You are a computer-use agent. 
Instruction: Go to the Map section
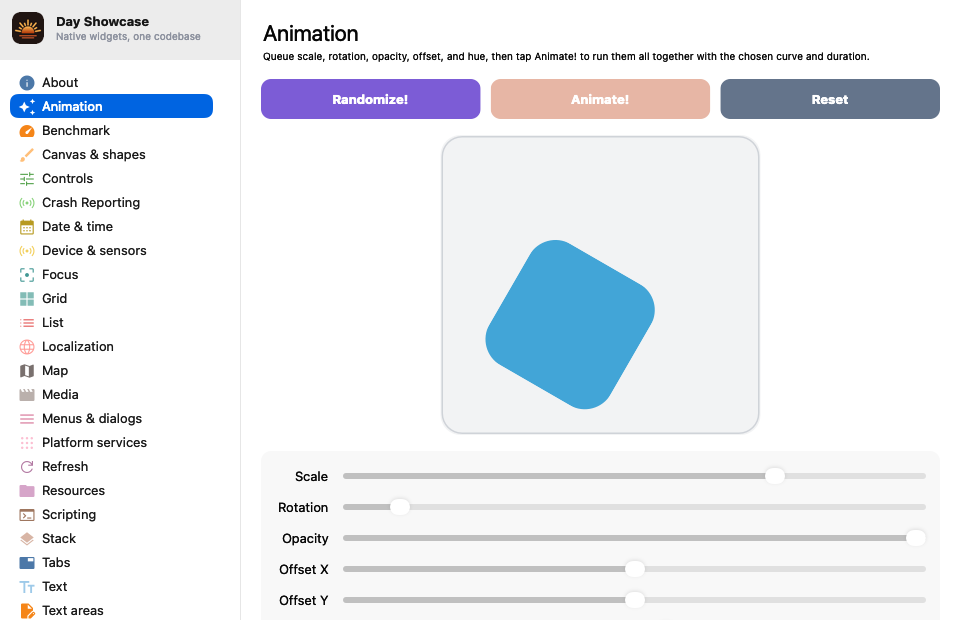(x=111, y=371)
